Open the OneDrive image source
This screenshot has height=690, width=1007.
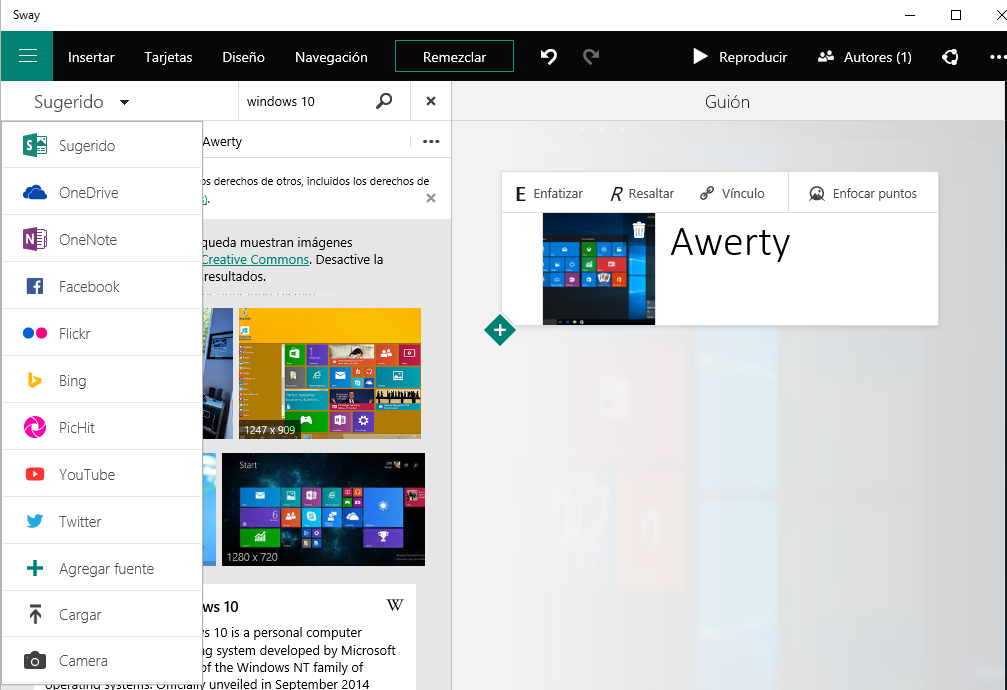click(85, 192)
